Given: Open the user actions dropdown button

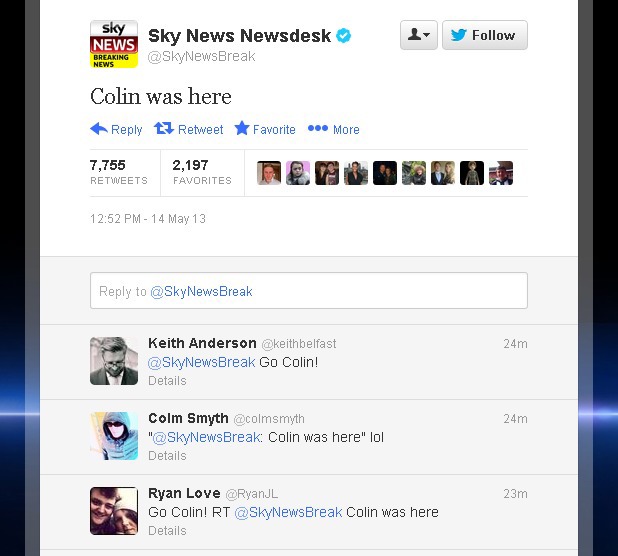Looking at the screenshot, I should point(419,35).
